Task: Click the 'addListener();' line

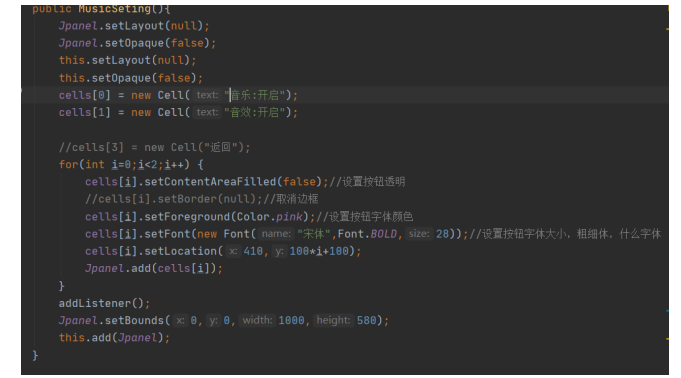Action: point(104,303)
